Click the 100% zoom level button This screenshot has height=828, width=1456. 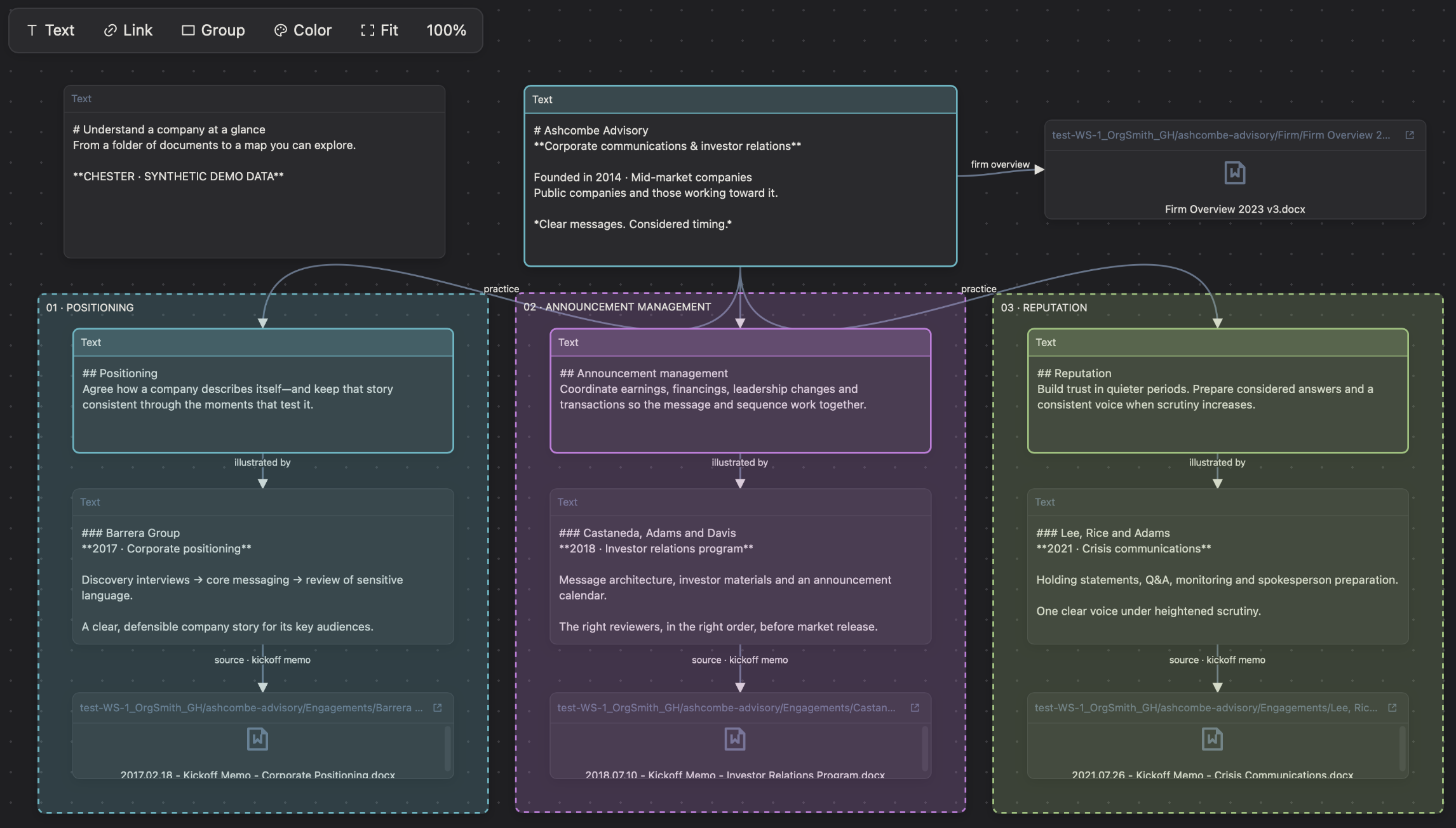(446, 30)
